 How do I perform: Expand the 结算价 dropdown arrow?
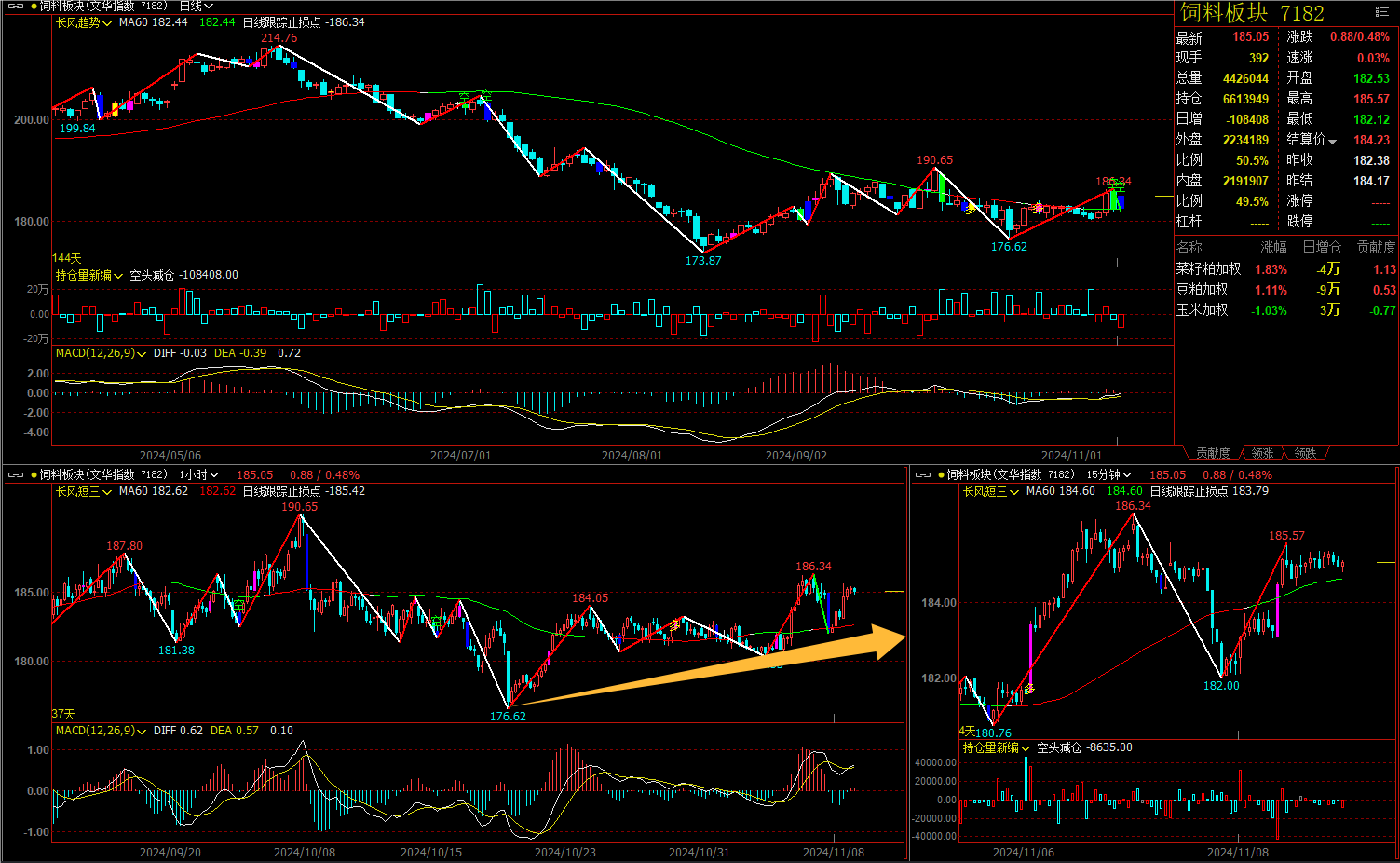[x=1332, y=141]
